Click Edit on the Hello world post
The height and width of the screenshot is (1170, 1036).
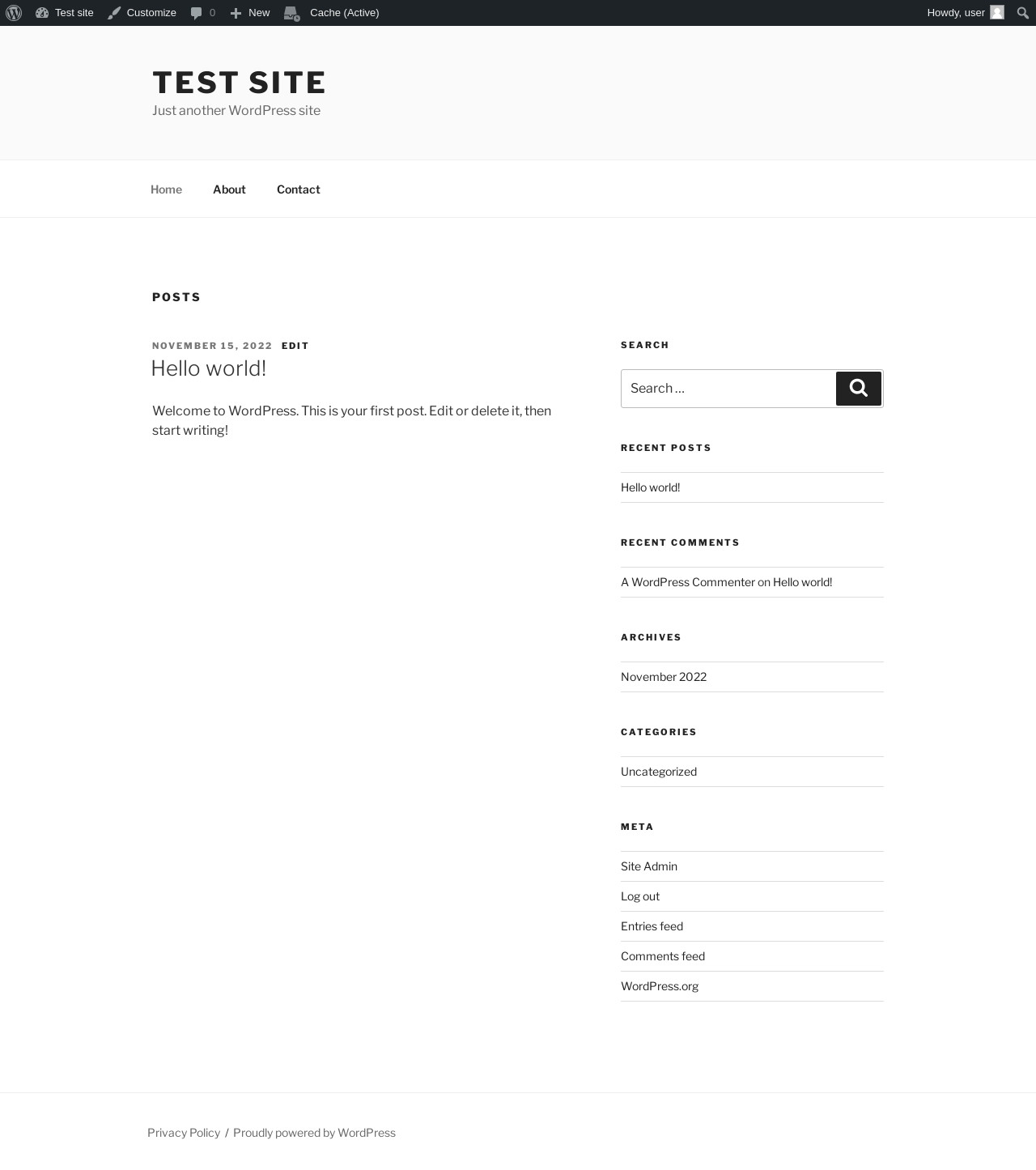[295, 345]
